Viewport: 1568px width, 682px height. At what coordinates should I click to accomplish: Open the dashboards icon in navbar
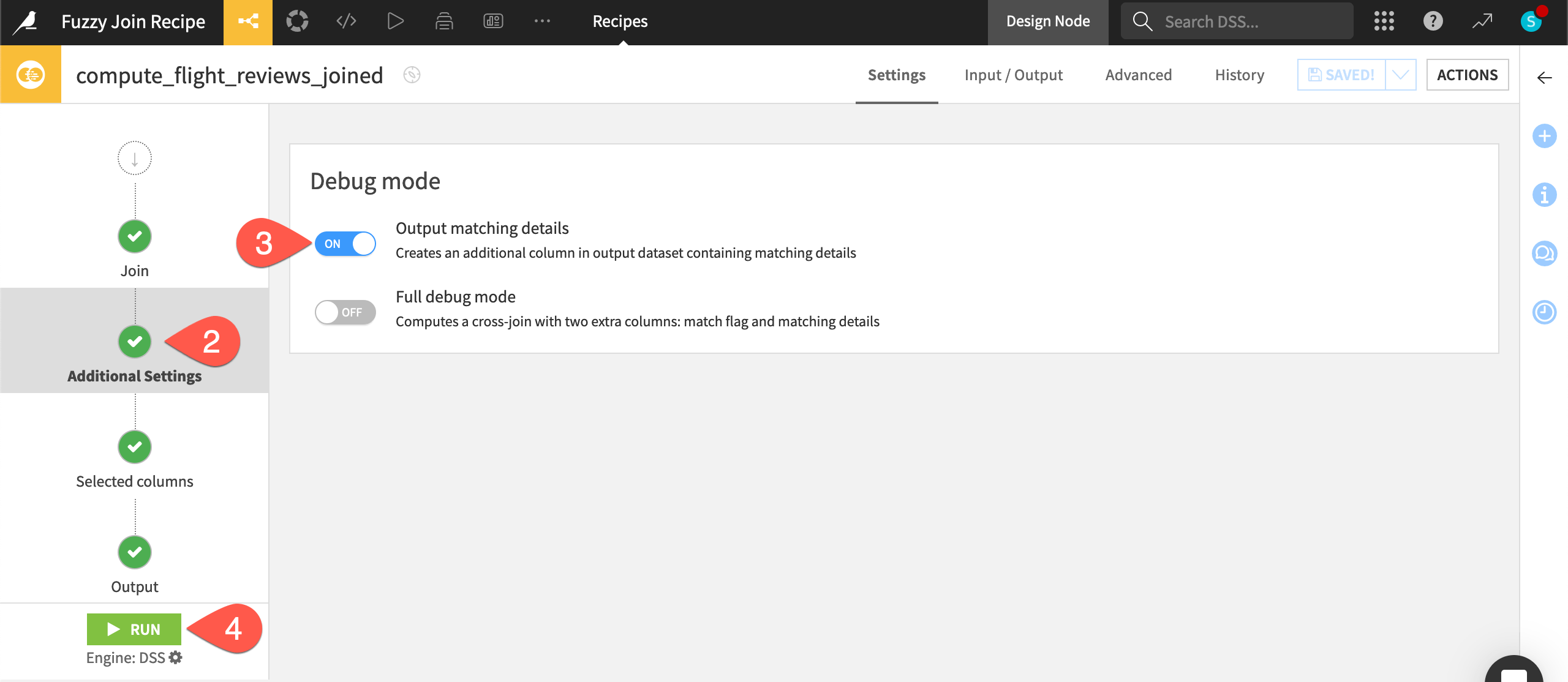493,22
